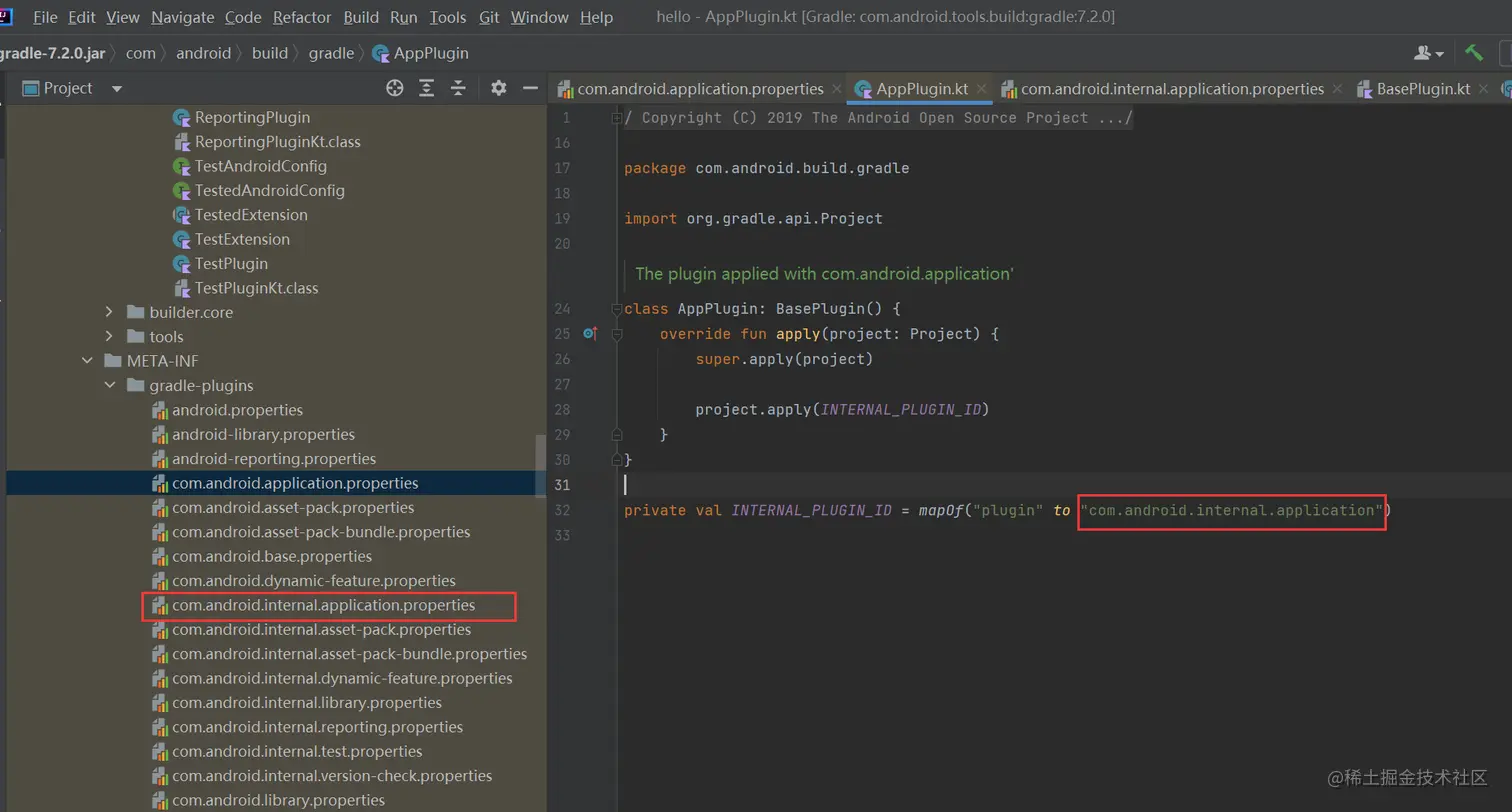Click the Expand All icon in Project panel
Image resolution: width=1512 pixels, height=812 pixels.
coord(427,89)
